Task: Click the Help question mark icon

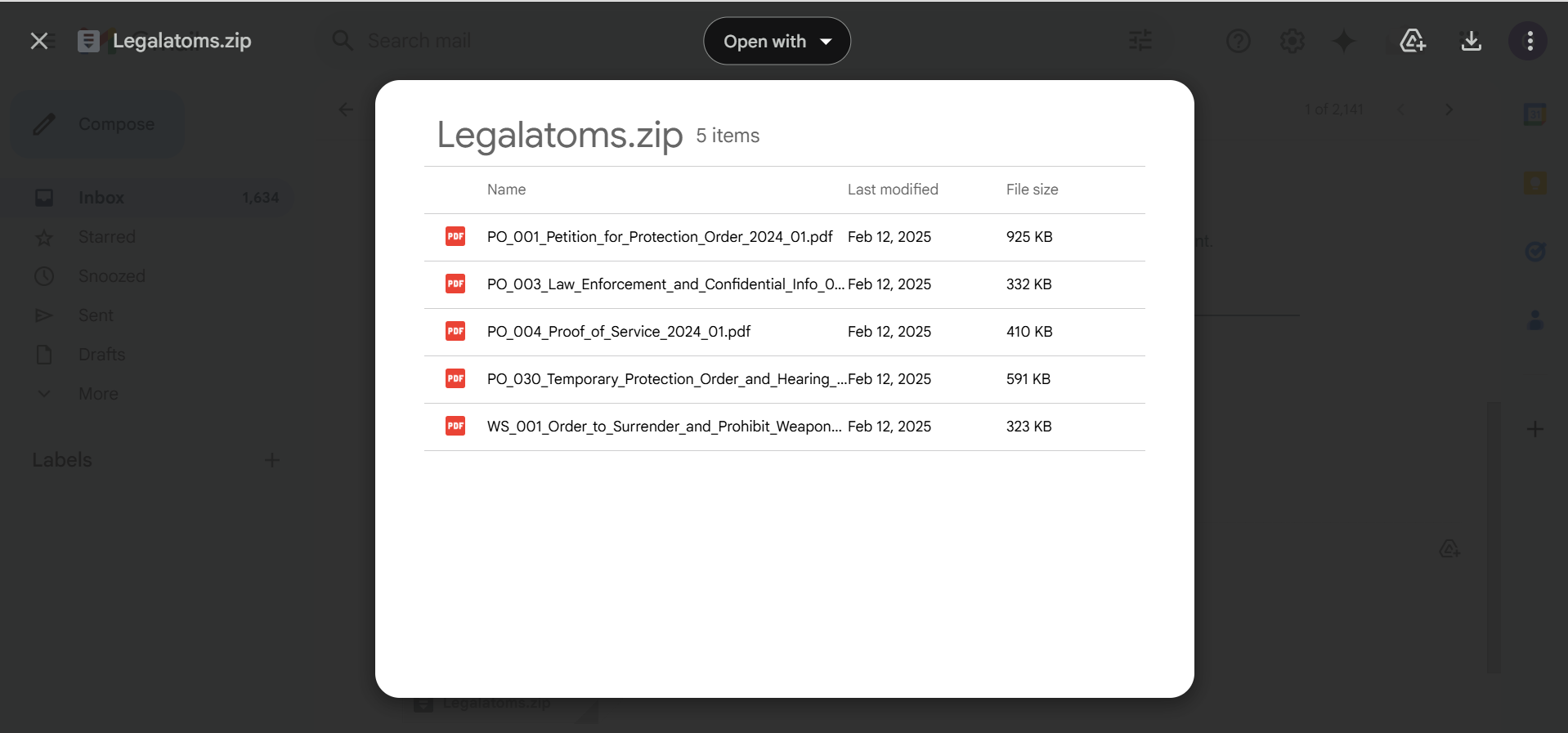Action: pyautogui.click(x=1238, y=41)
